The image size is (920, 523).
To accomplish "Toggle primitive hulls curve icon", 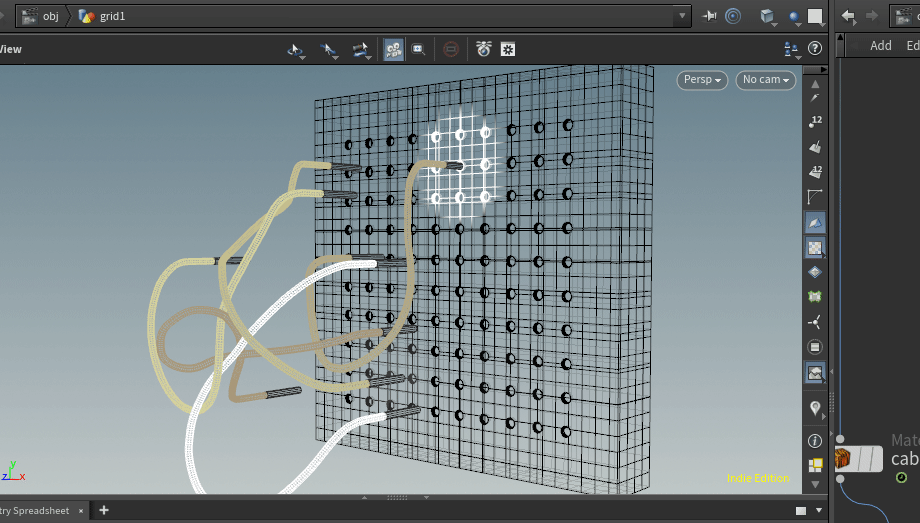I will [815, 197].
